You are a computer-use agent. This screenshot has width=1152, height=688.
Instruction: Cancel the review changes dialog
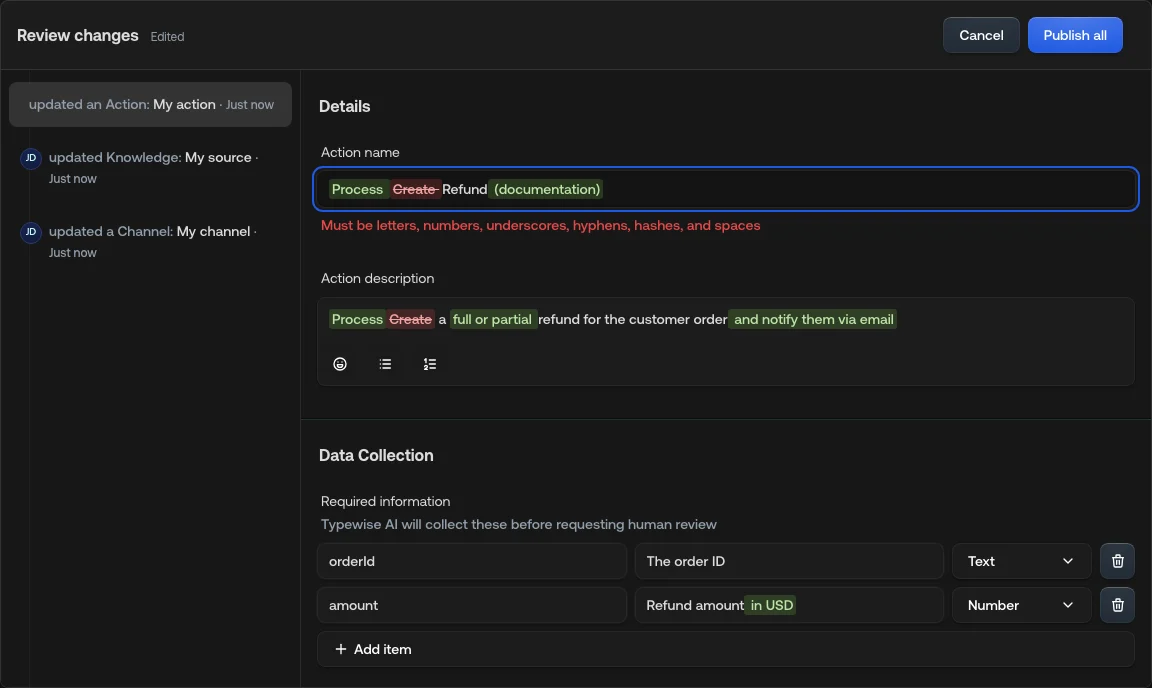click(981, 35)
